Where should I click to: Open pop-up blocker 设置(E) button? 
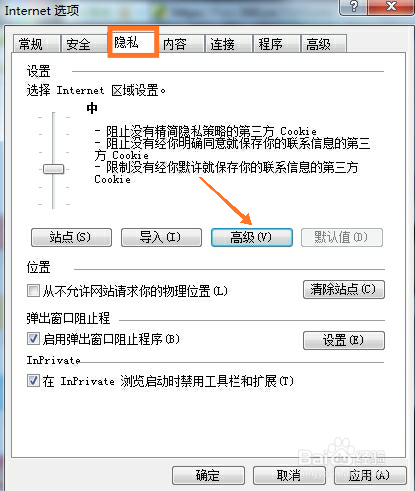(344, 340)
